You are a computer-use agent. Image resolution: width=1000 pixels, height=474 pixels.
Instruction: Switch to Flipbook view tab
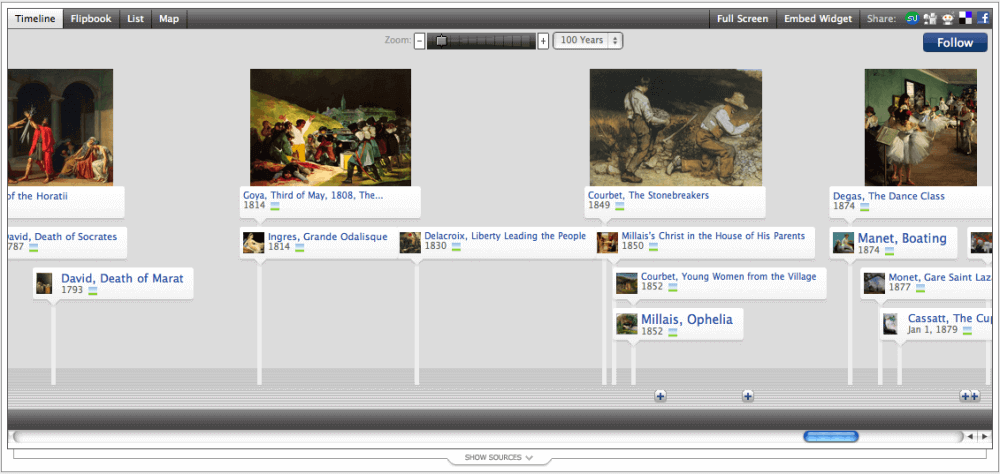pyautogui.click(x=91, y=19)
